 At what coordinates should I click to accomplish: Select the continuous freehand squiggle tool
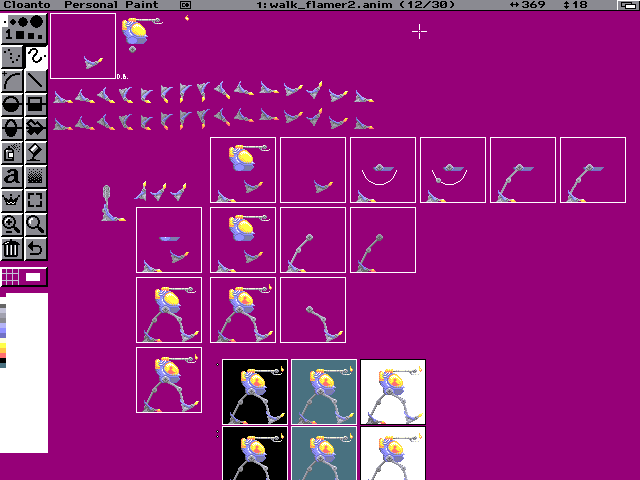pos(36,57)
